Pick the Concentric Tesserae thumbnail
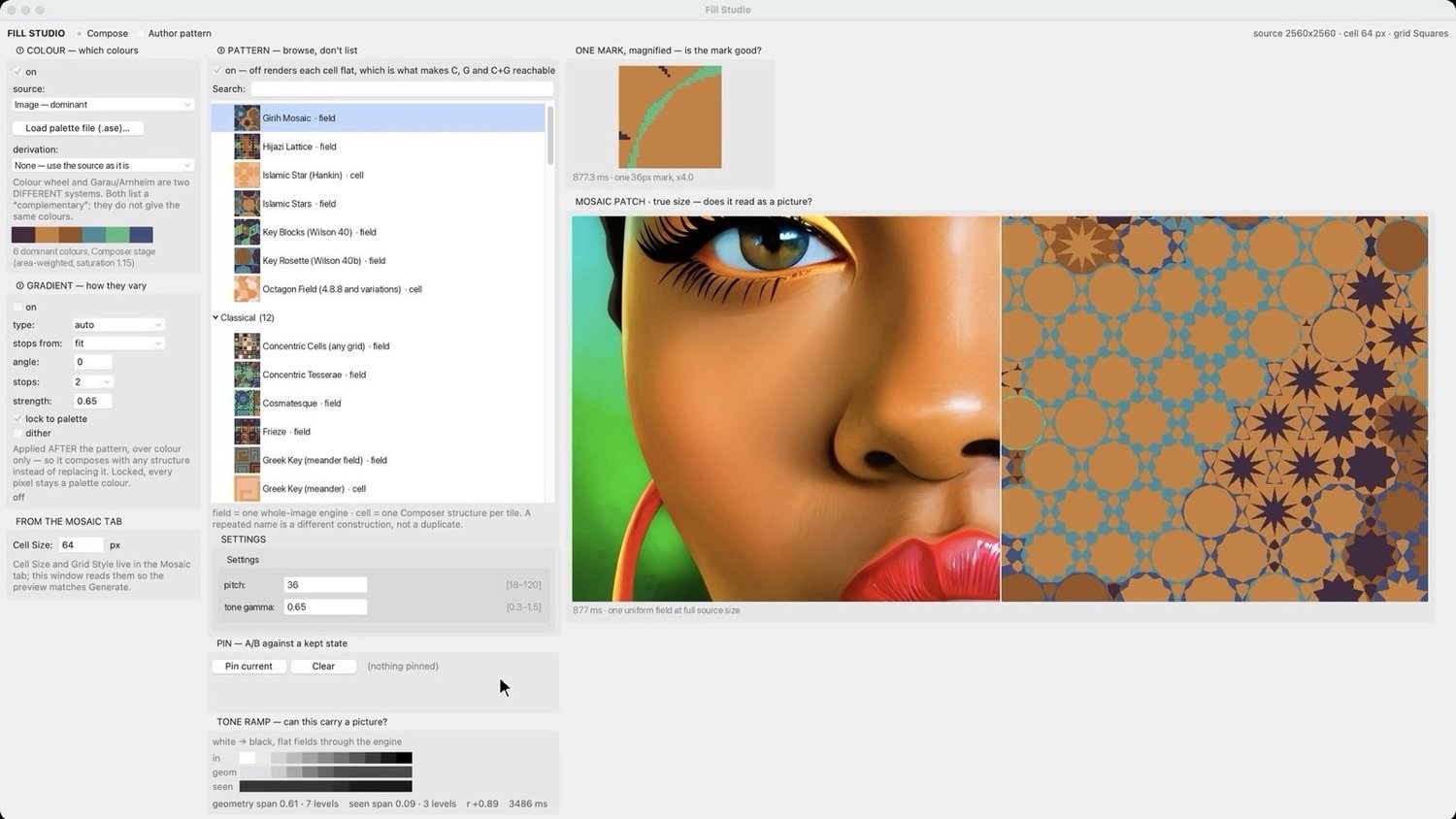 (247, 375)
